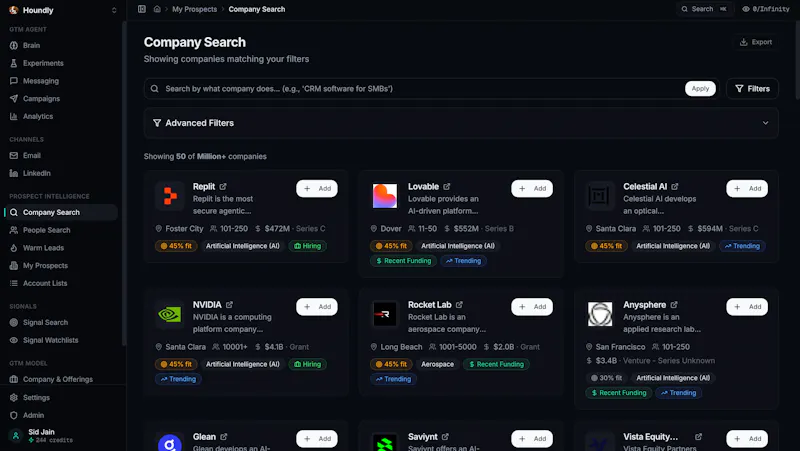
Task: Click the Company & Offerings icon
Action: pyautogui.click(x=14, y=379)
